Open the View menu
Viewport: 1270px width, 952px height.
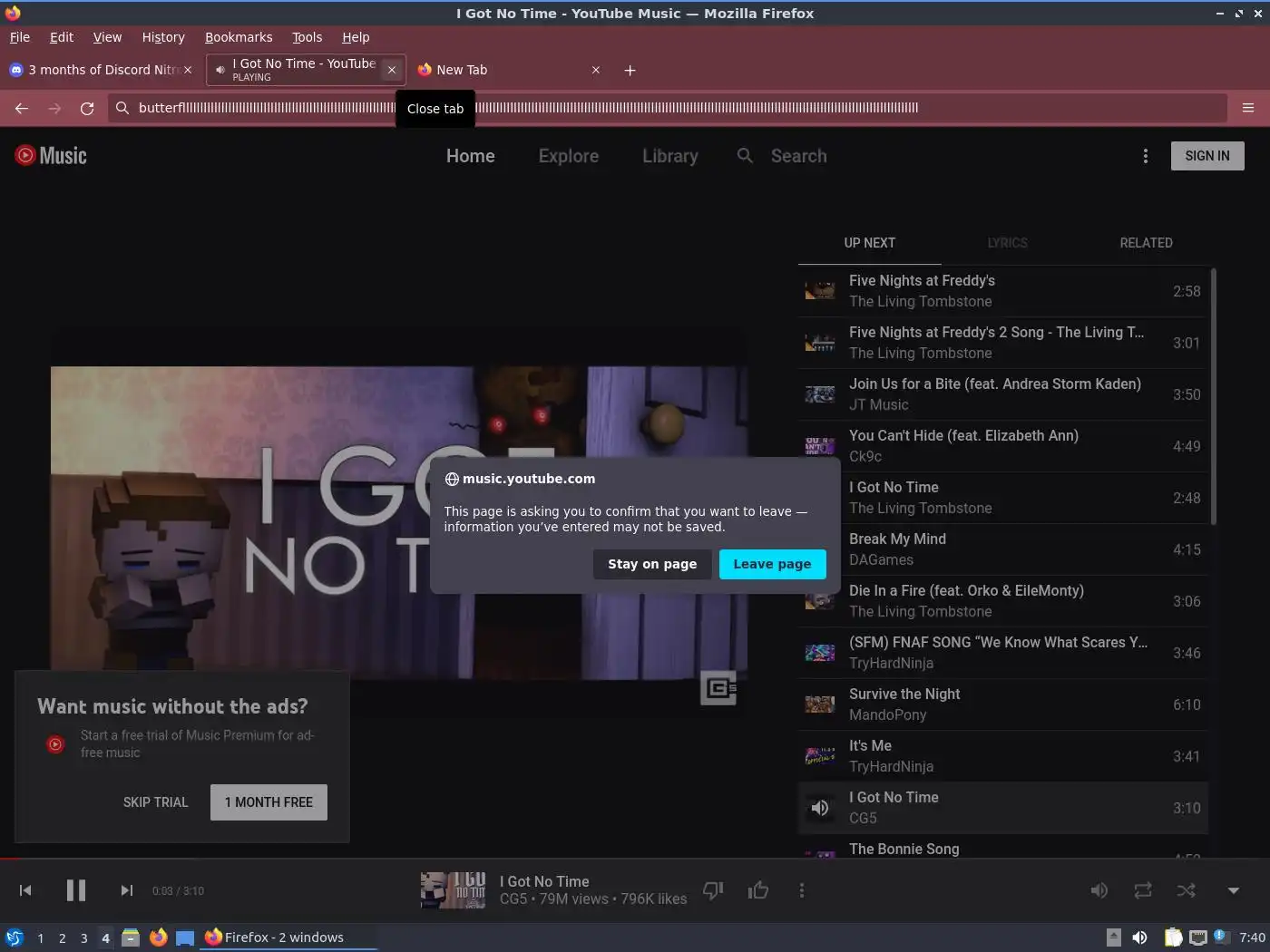tap(107, 37)
